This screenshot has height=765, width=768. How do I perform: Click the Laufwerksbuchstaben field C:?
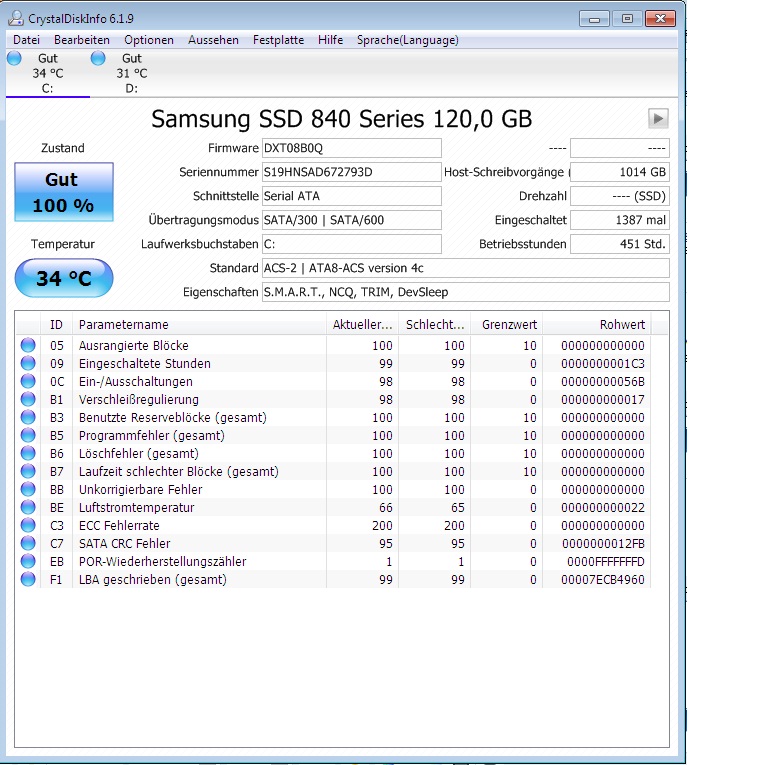(x=352, y=244)
